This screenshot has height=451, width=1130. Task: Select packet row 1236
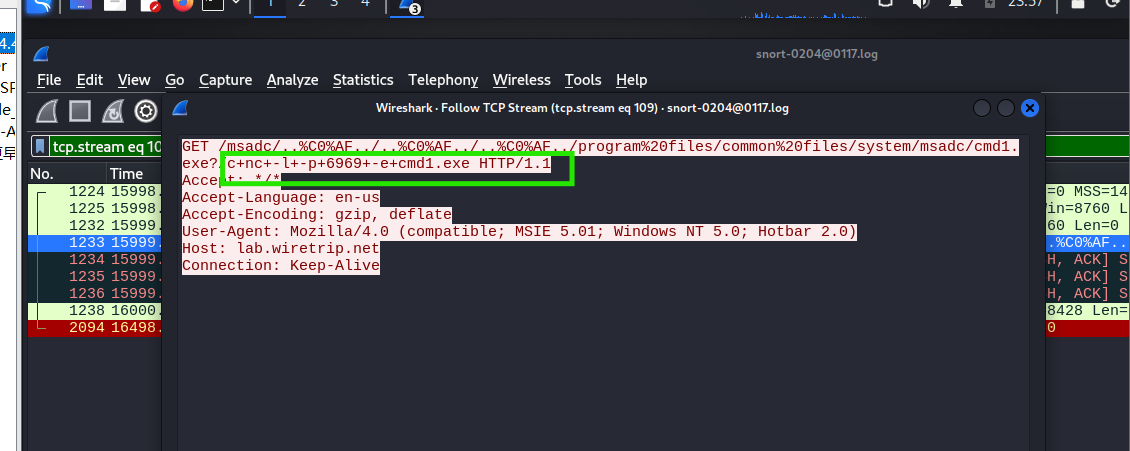96,293
